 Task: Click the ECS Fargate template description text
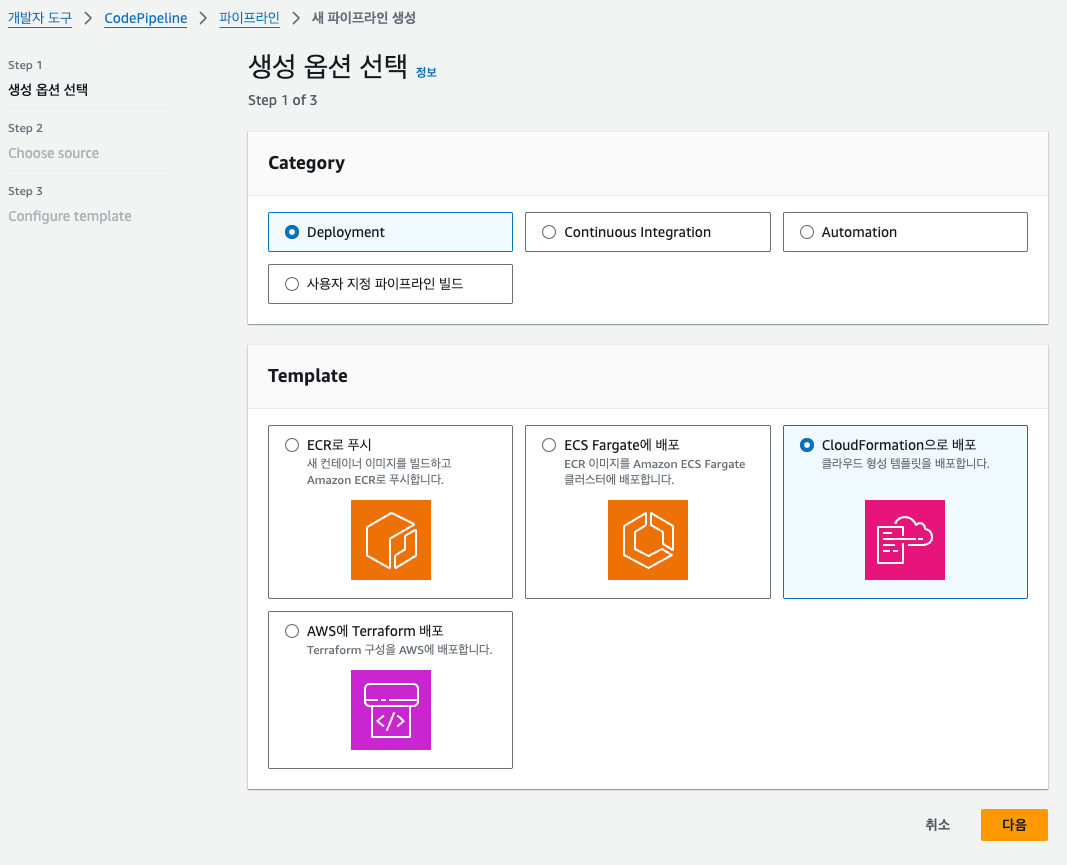click(x=655, y=472)
